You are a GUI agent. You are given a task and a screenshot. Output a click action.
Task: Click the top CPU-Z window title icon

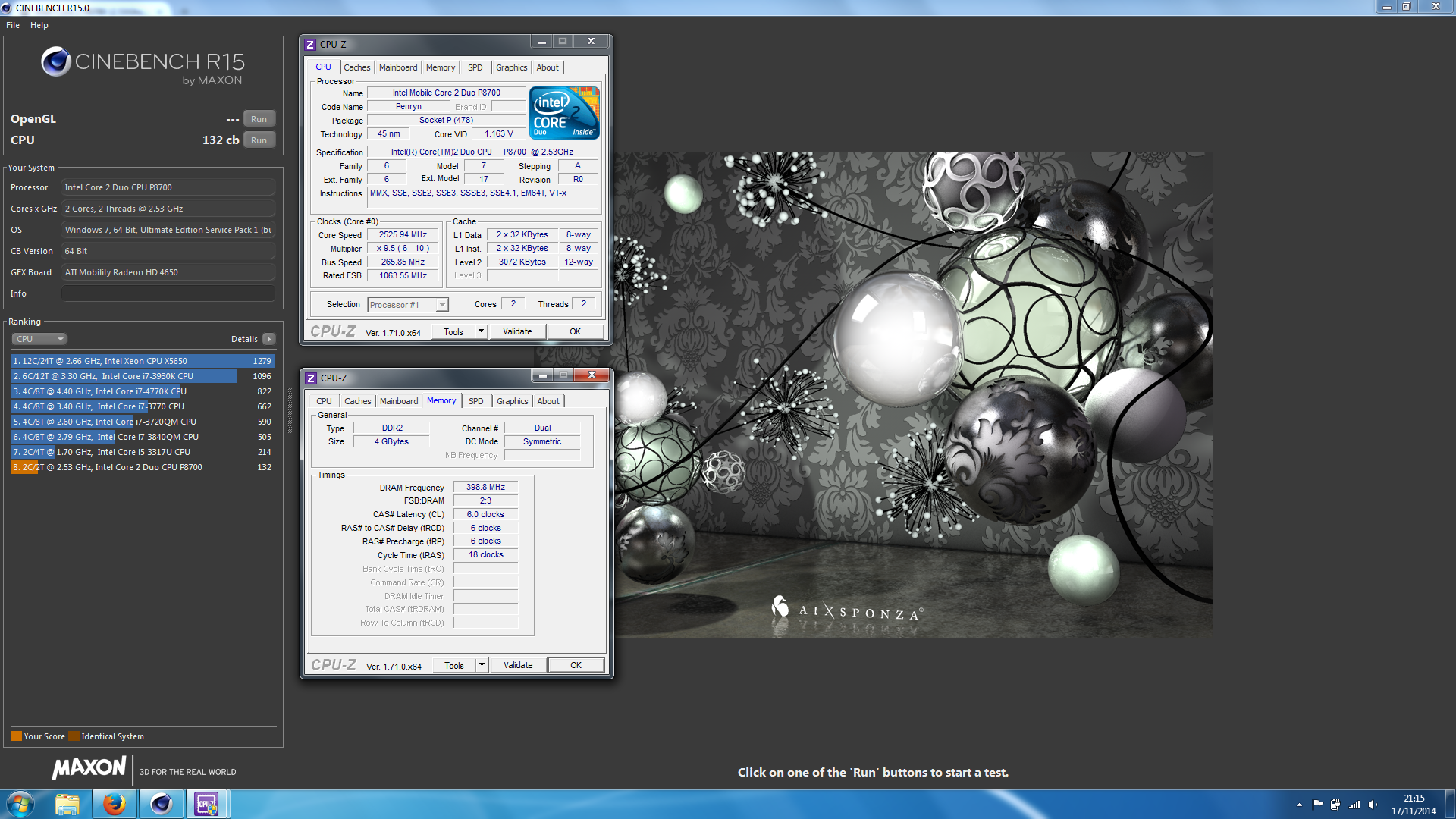(310, 45)
